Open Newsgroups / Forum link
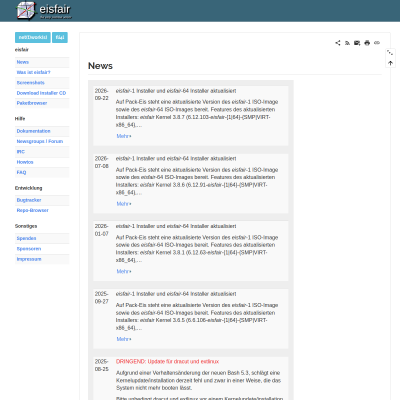The image size is (400, 400). (x=40, y=141)
